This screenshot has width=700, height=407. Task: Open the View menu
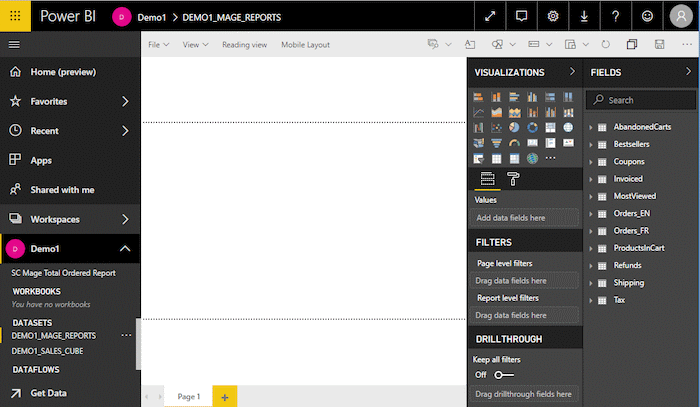point(195,45)
